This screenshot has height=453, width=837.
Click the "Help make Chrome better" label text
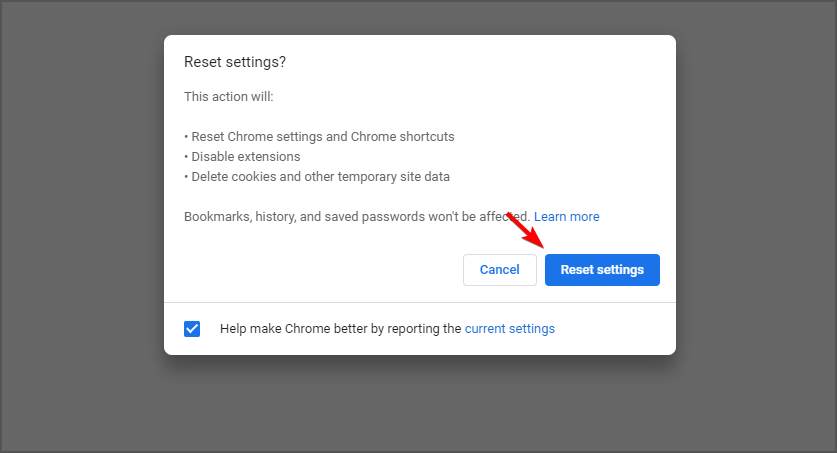[340, 328]
